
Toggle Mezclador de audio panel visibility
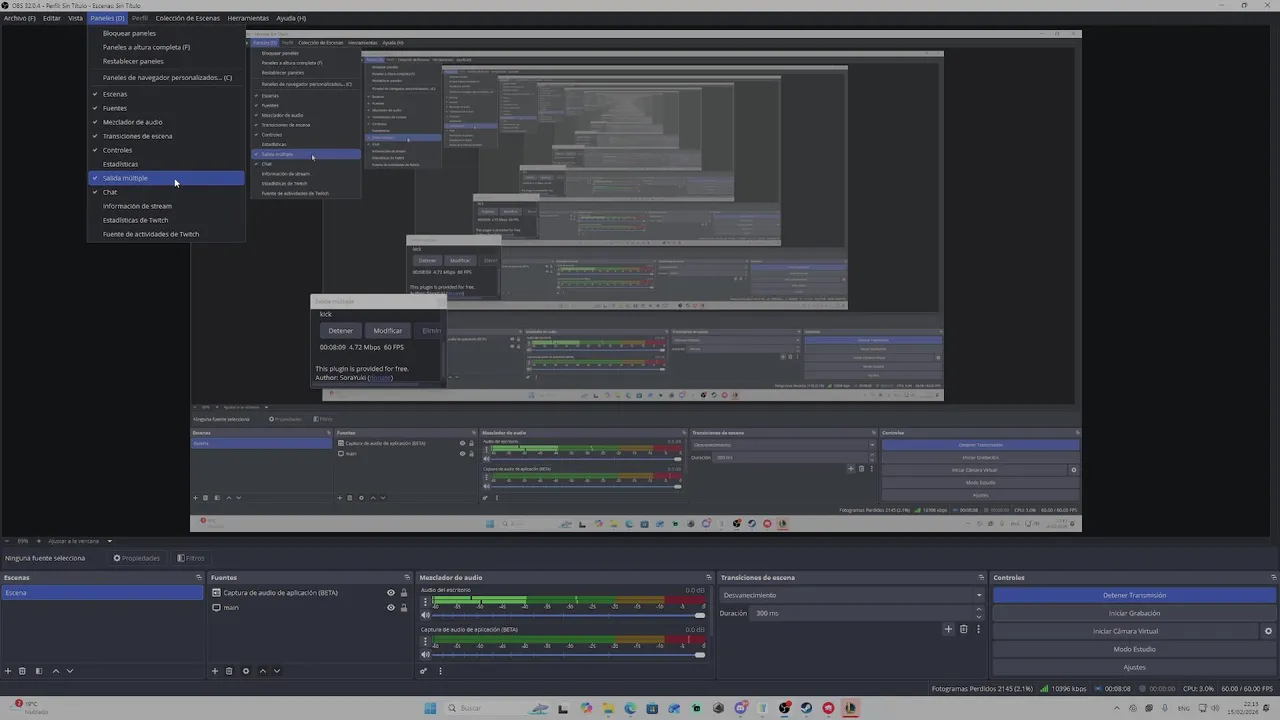coord(166,122)
